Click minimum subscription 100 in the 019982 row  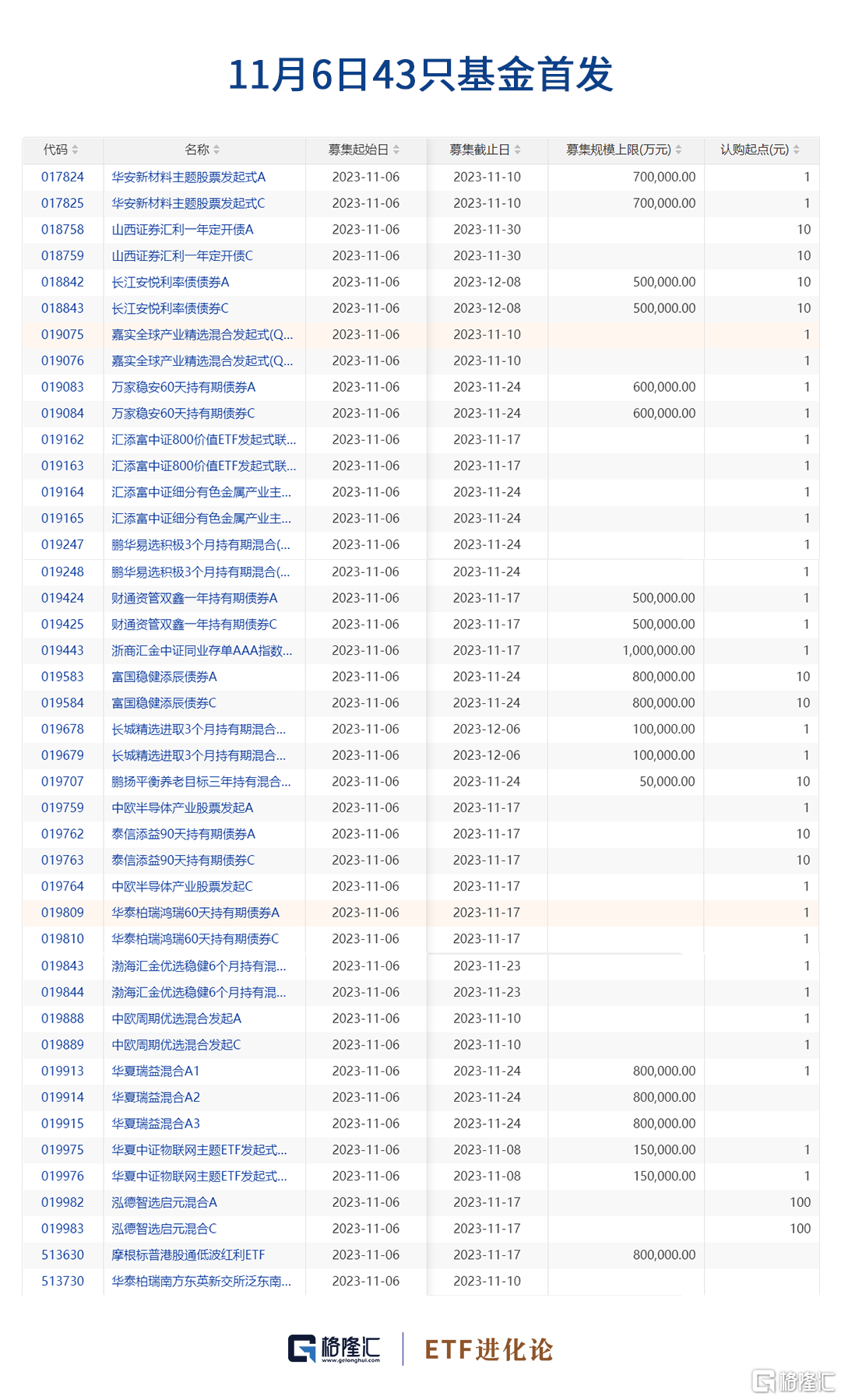(801, 1203)
